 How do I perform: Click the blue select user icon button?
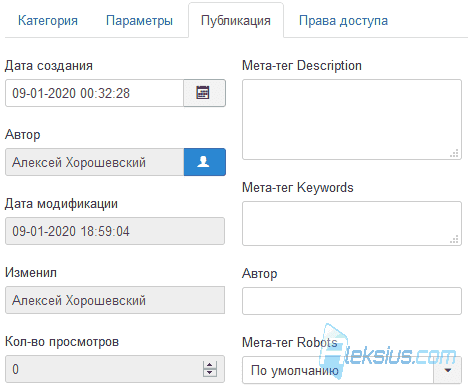pos(204,162)
